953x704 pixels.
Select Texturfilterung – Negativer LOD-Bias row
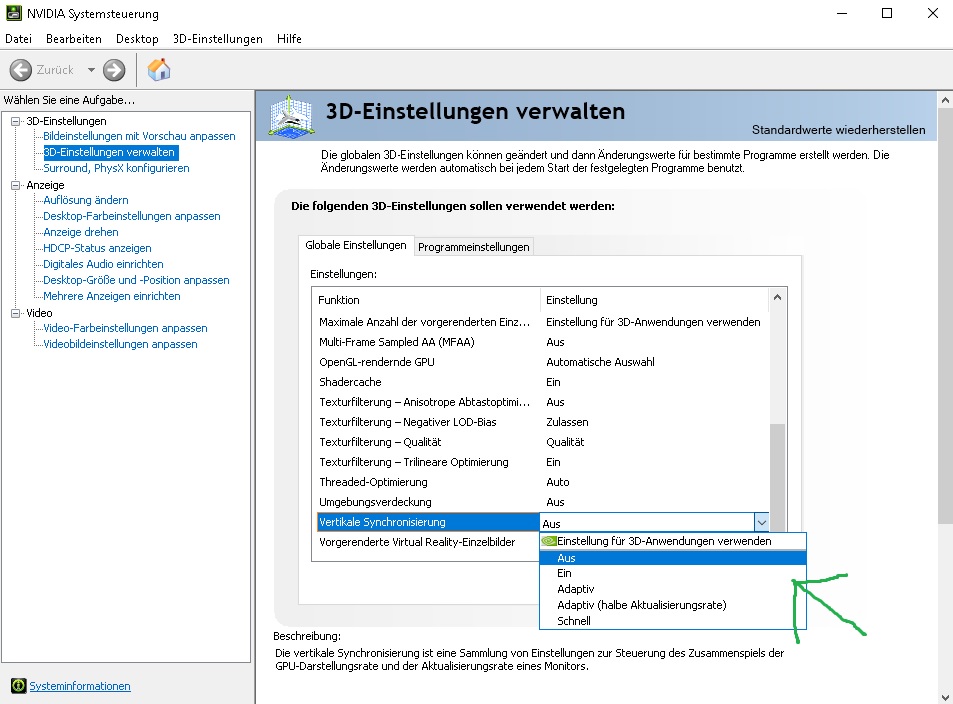coord(542,422)
